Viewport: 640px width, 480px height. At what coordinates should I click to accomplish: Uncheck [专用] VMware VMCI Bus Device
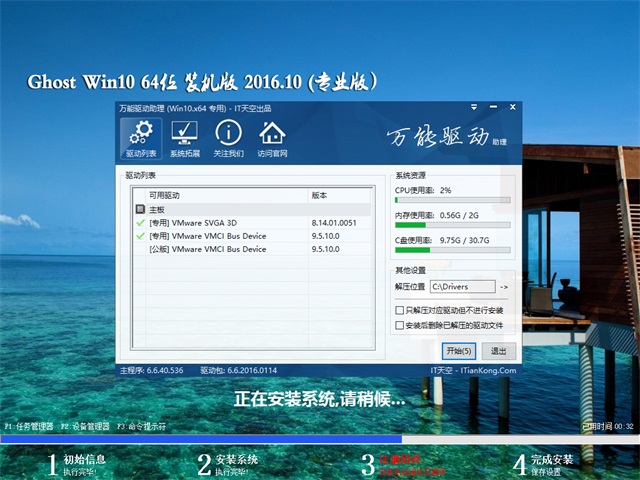(x=140, y=236)
